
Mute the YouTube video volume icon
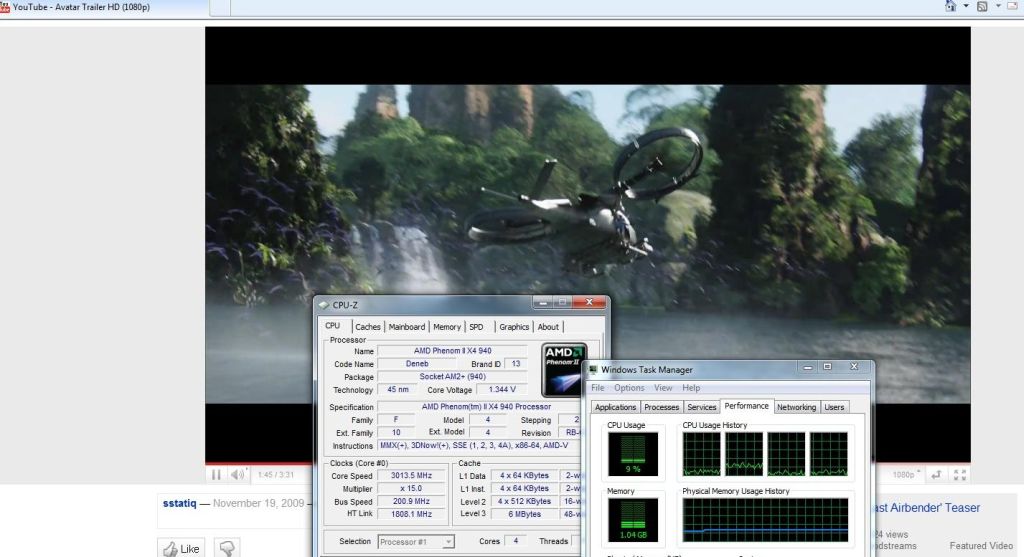(x=238, y=475)
